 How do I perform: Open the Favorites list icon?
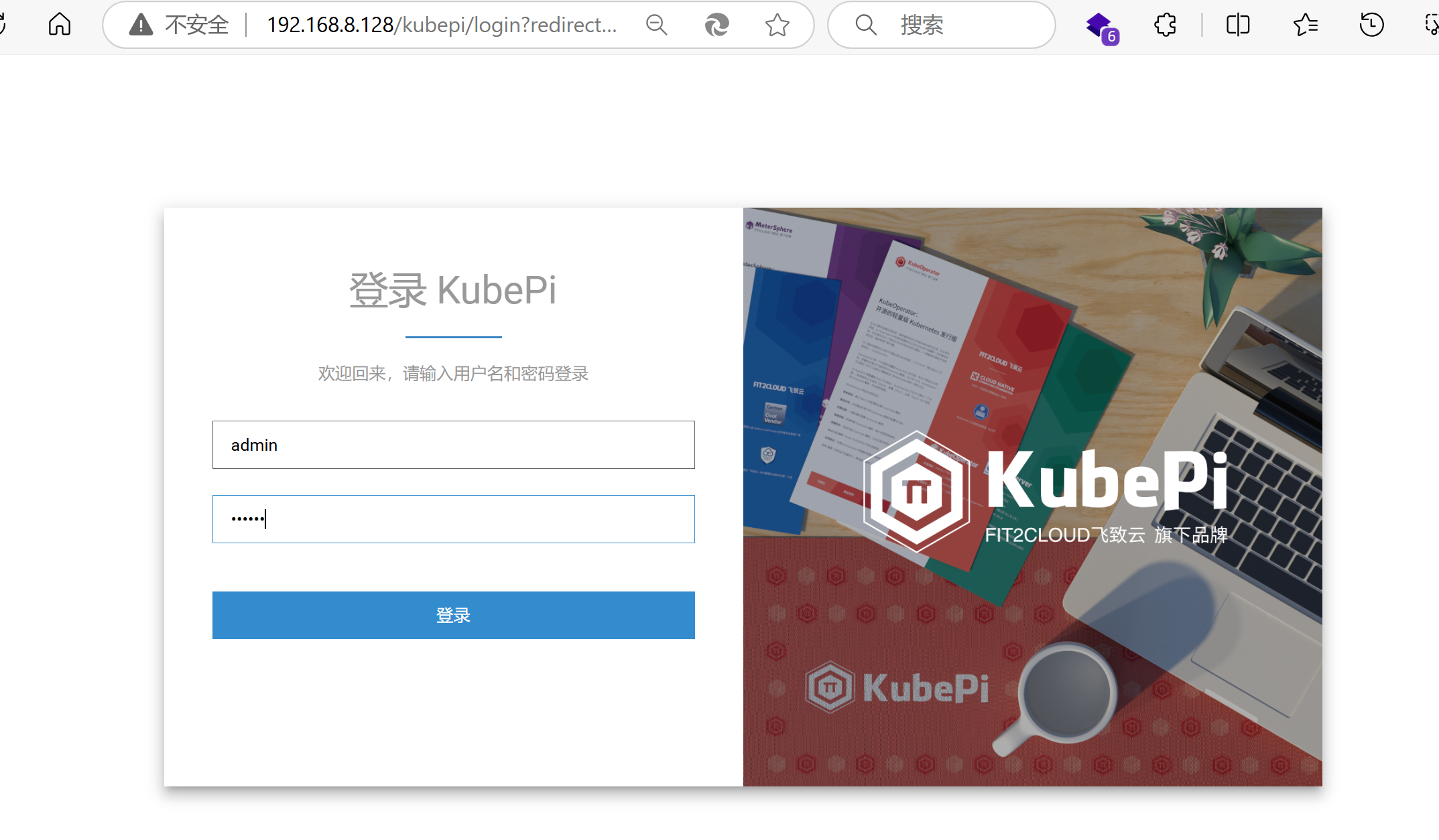click(1305, 25)
